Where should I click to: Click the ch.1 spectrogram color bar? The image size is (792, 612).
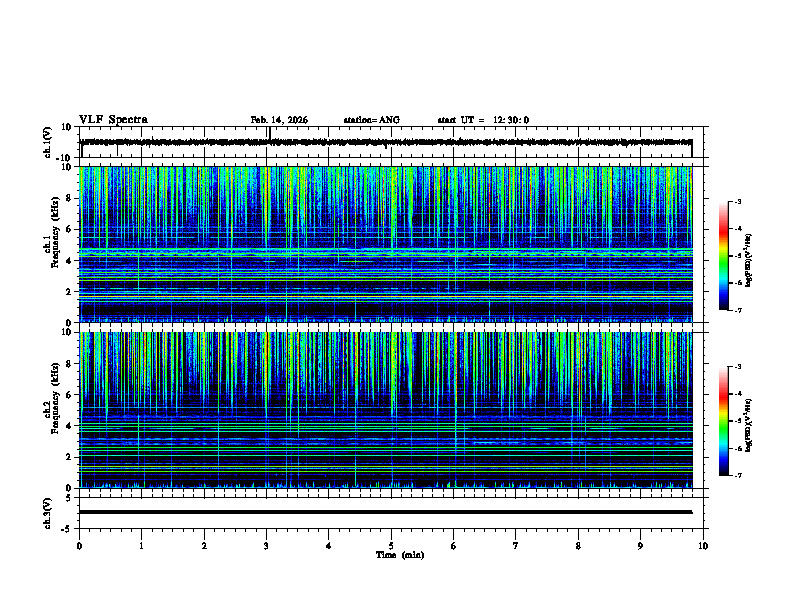pyautogui.click(x=723, y=256)
